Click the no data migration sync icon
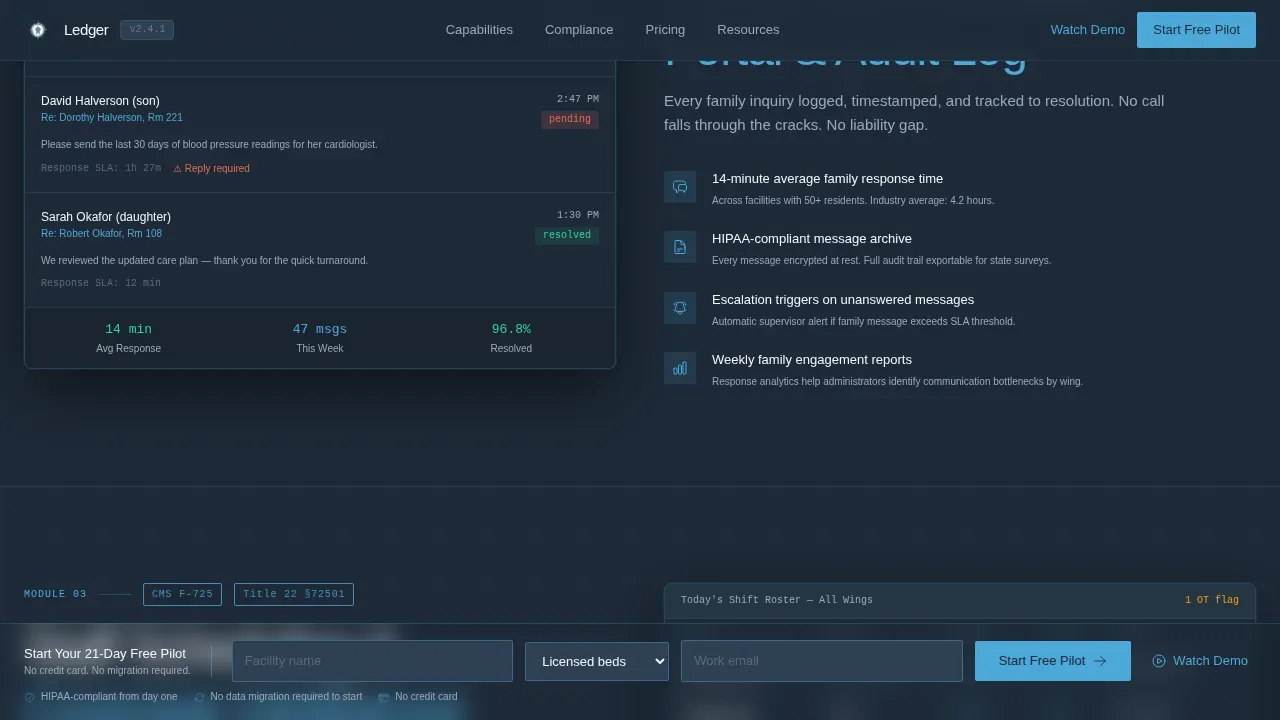Viewport: 1280px width, 720px height. point(199,697)
